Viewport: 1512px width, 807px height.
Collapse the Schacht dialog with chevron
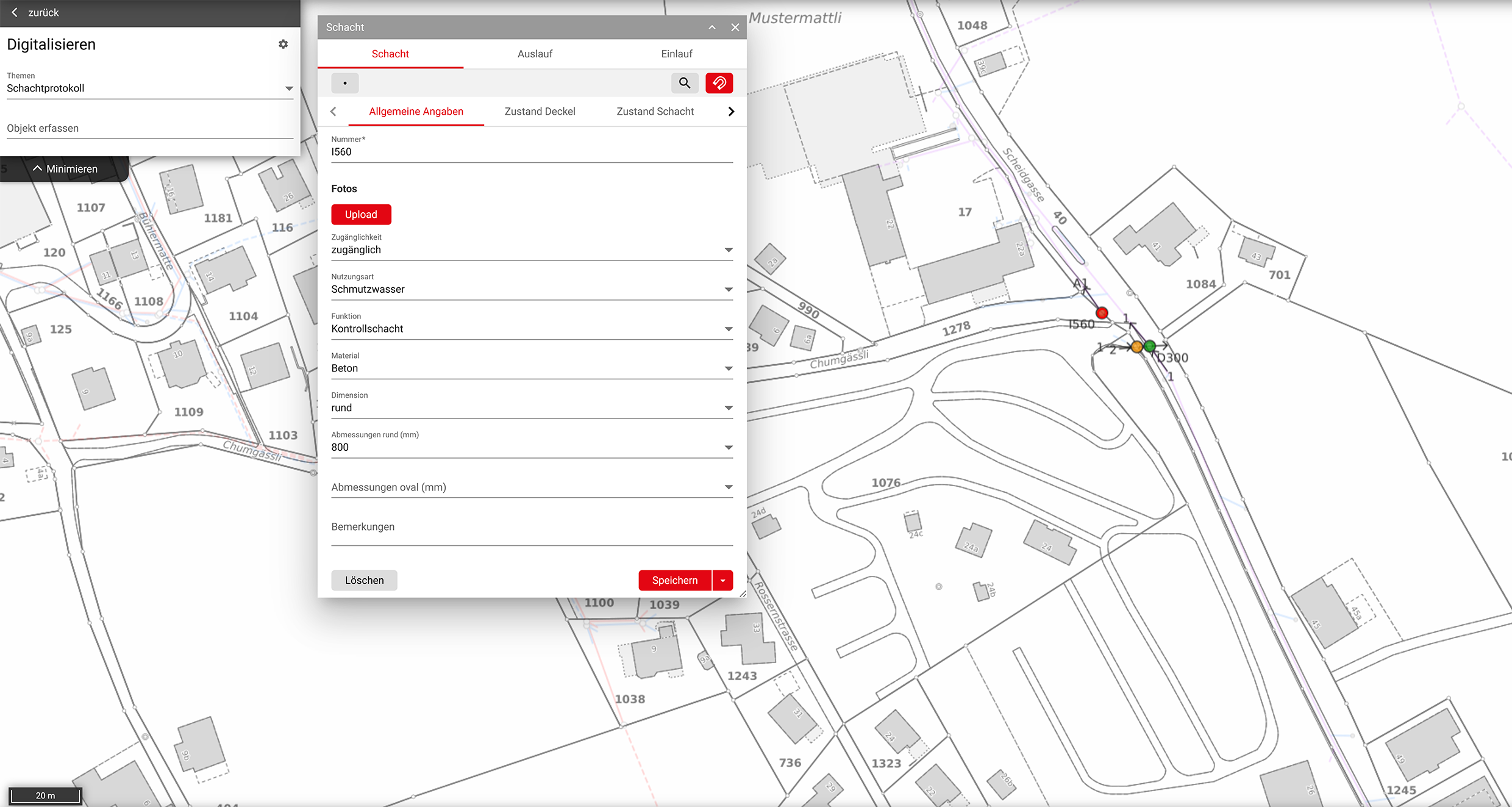(x=711, y=27)
